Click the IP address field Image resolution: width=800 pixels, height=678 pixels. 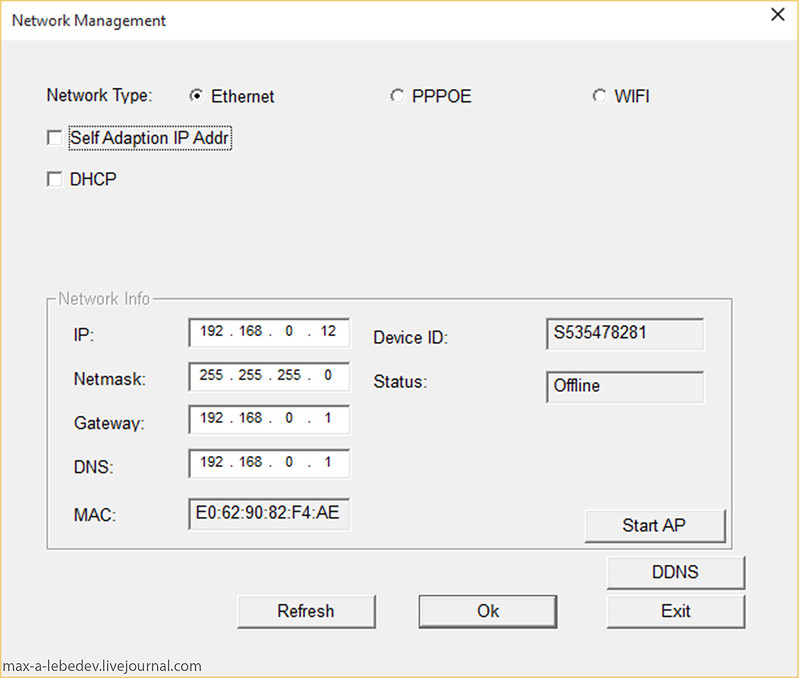268,332
